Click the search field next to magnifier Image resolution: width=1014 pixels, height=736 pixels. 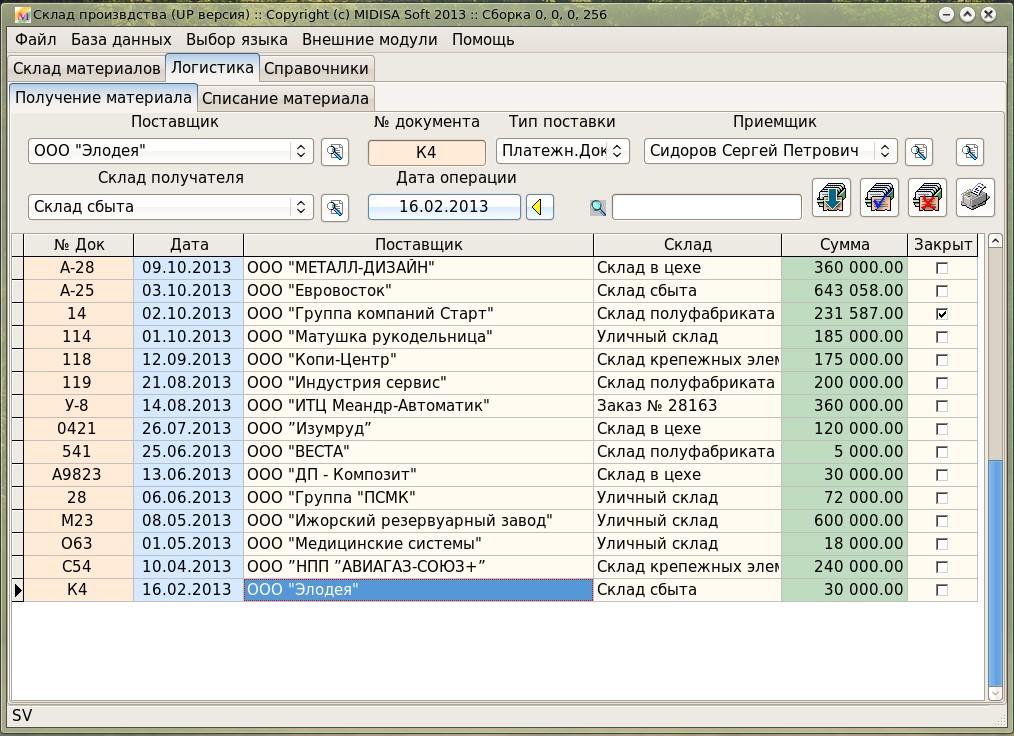[706, 207]
